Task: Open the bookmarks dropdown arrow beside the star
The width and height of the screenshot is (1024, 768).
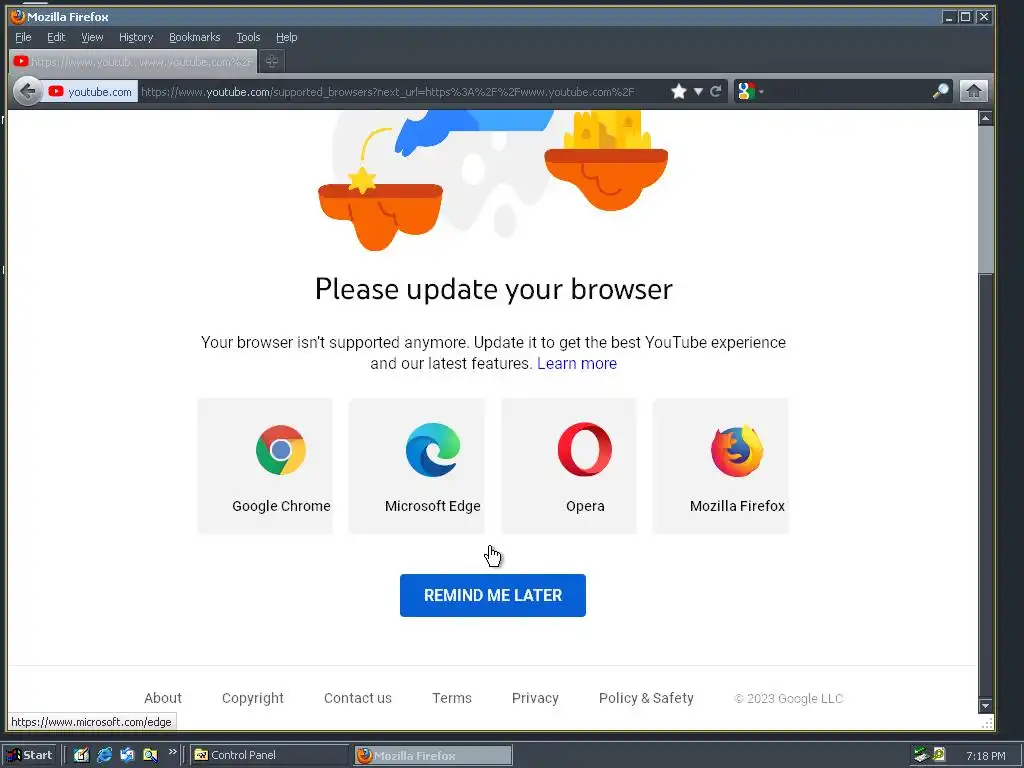Action: click(x=698, y=91)
